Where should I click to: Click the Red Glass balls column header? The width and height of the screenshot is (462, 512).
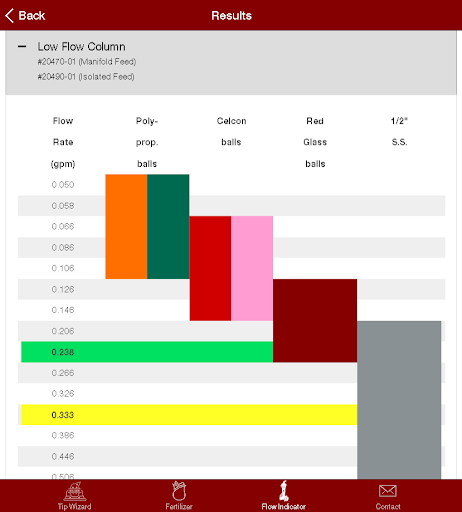click(315, 143)
